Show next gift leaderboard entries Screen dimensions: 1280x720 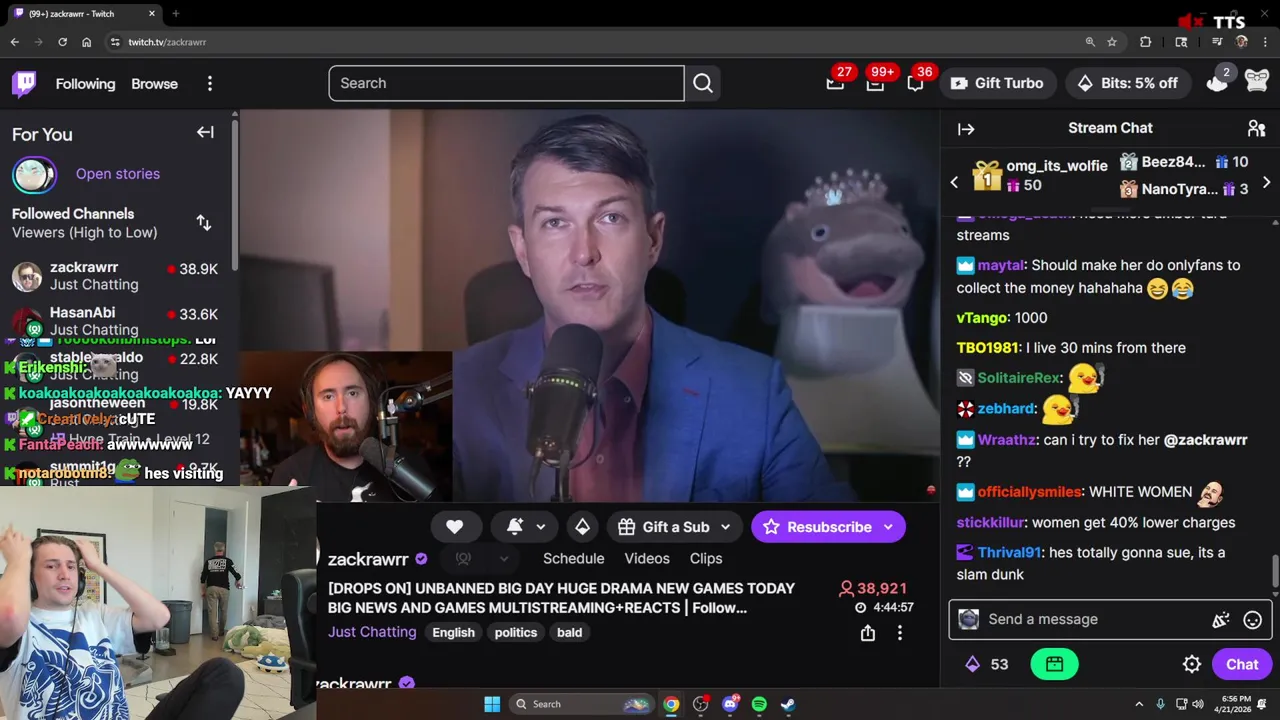1266,182
